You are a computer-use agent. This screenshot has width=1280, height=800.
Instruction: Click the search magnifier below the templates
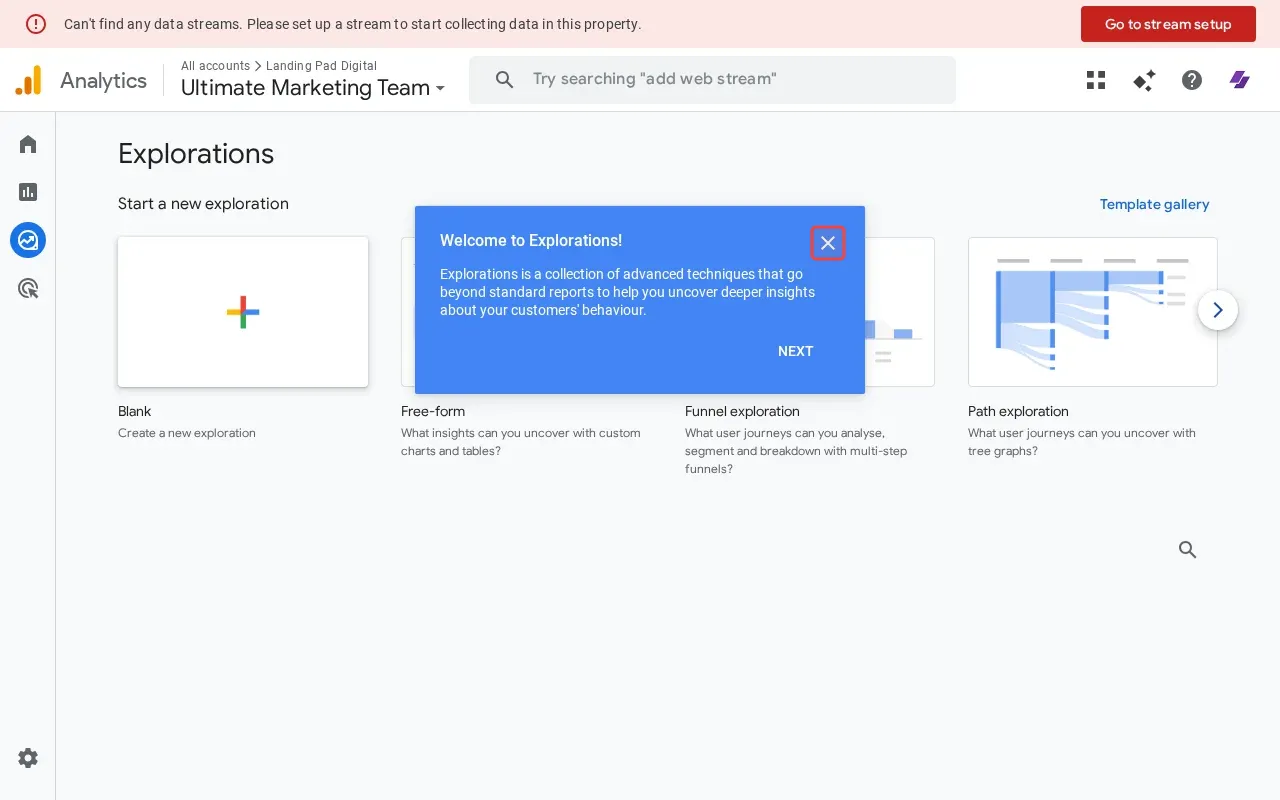(x=1187, y=550)
